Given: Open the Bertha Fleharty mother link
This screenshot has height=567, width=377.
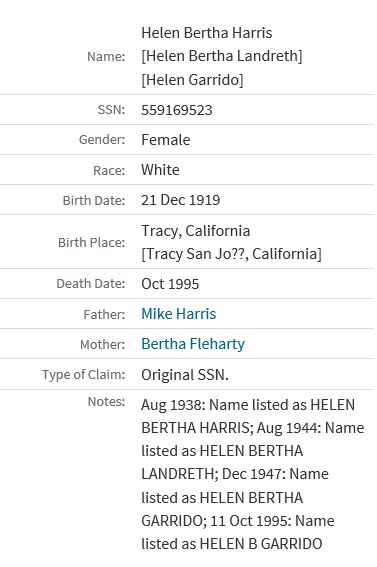Looking at the screenshot, I should [193, 344].
